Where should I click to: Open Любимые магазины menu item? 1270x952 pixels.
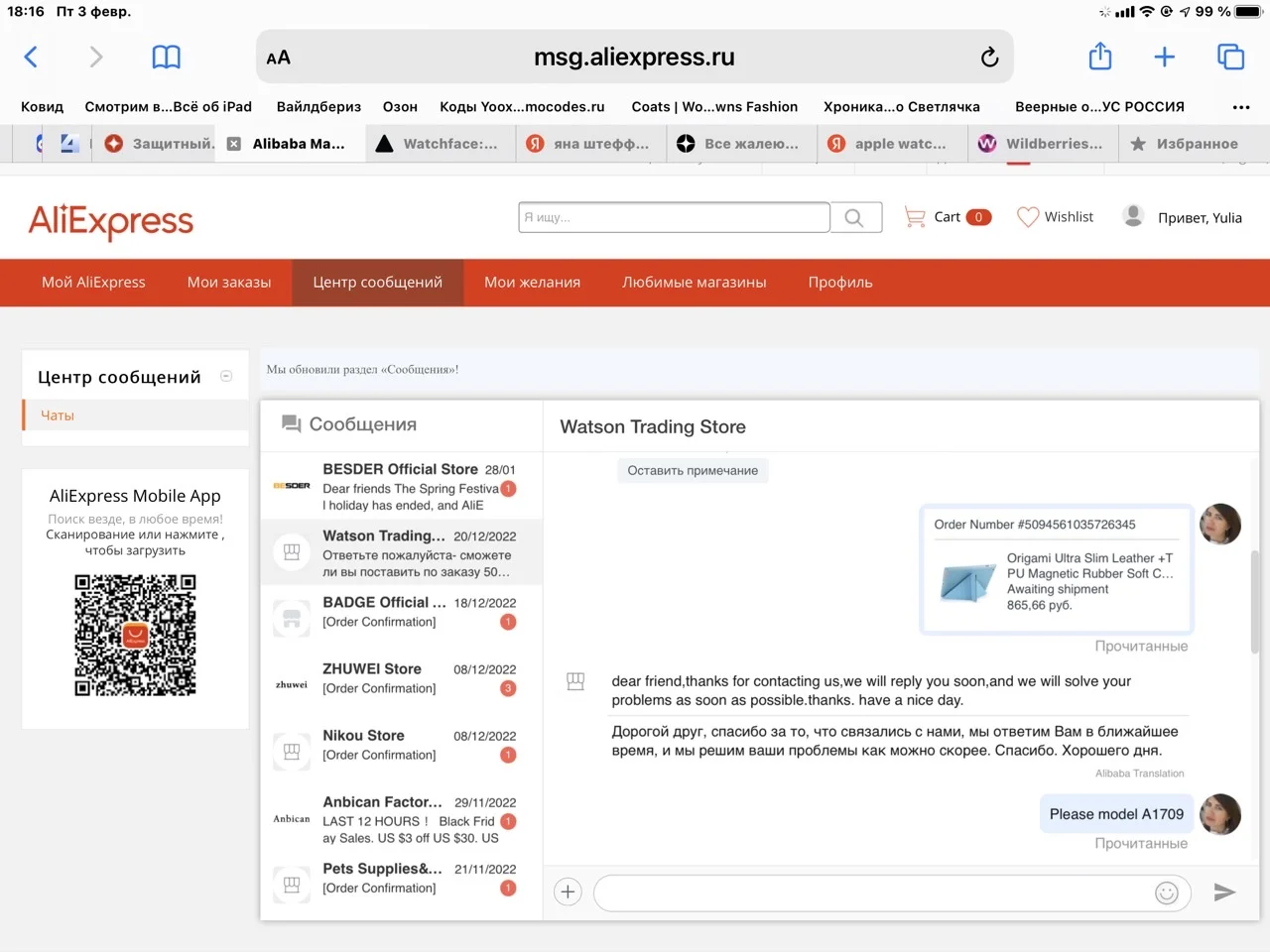(x=695, y=283)
